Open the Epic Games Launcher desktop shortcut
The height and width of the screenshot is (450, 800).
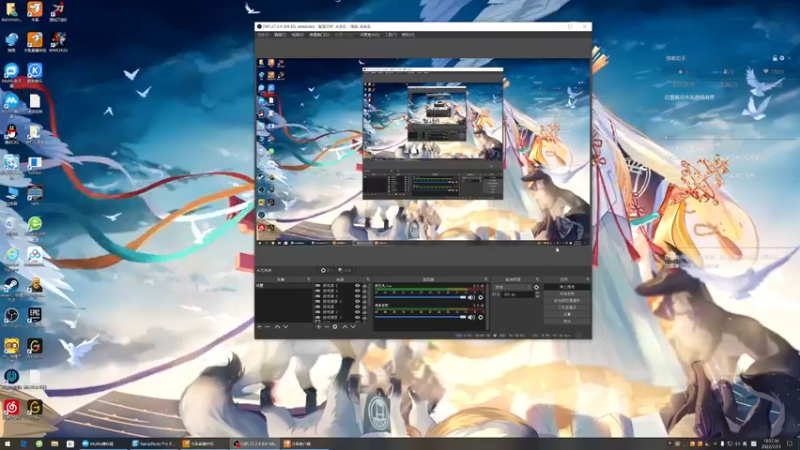tap(35, 316)
